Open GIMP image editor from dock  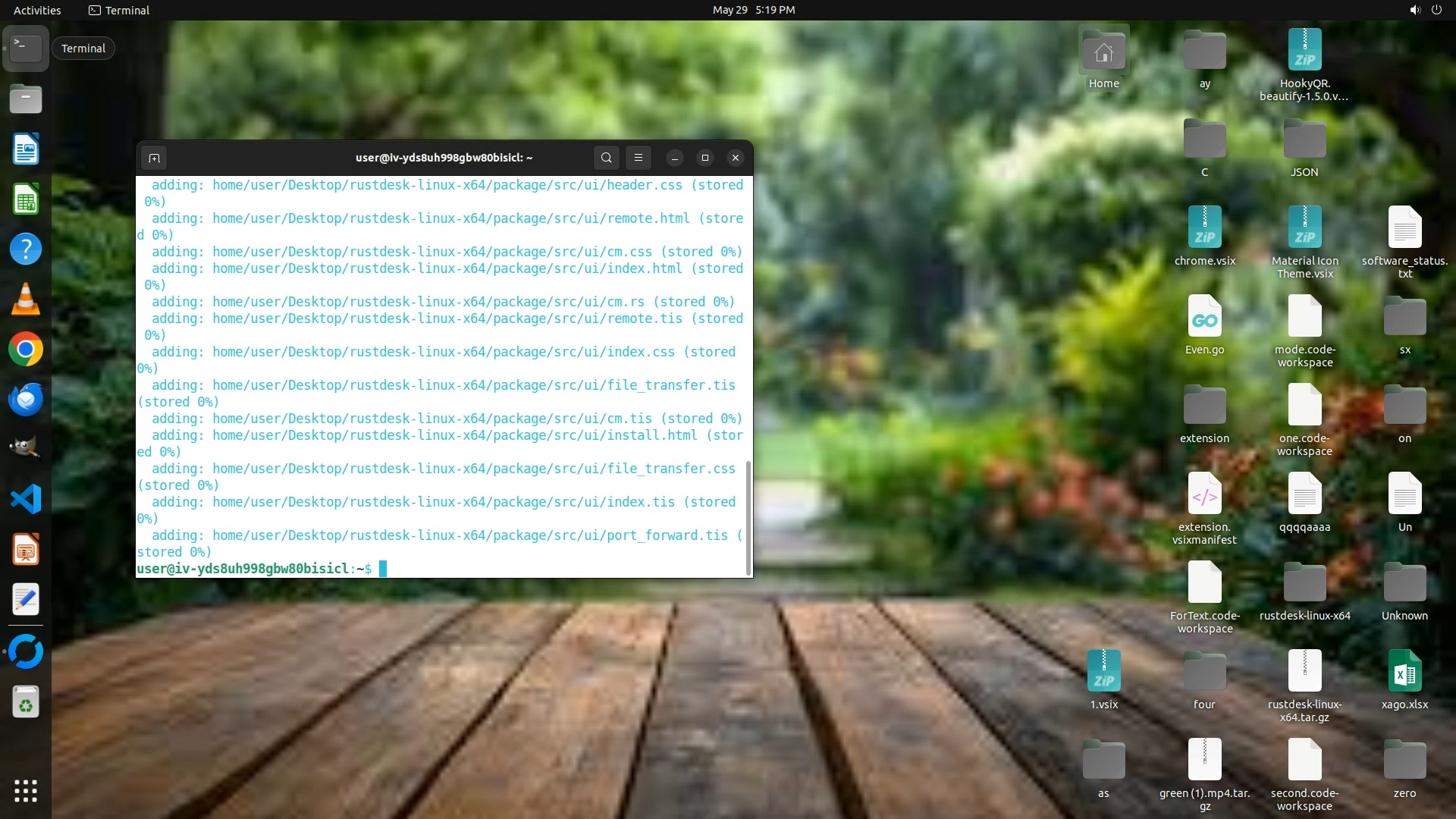pos(25,449)
